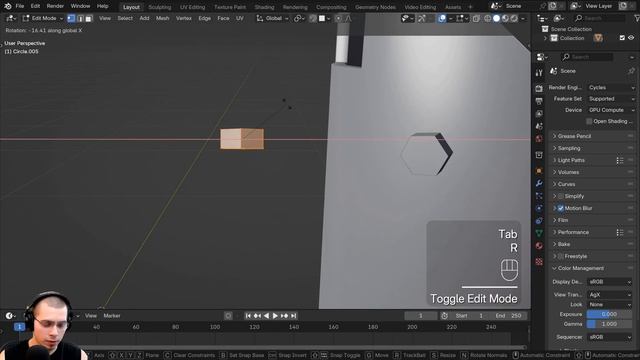Play the animation in timeline
Screen dimensions: 640x360
[275, 316]
